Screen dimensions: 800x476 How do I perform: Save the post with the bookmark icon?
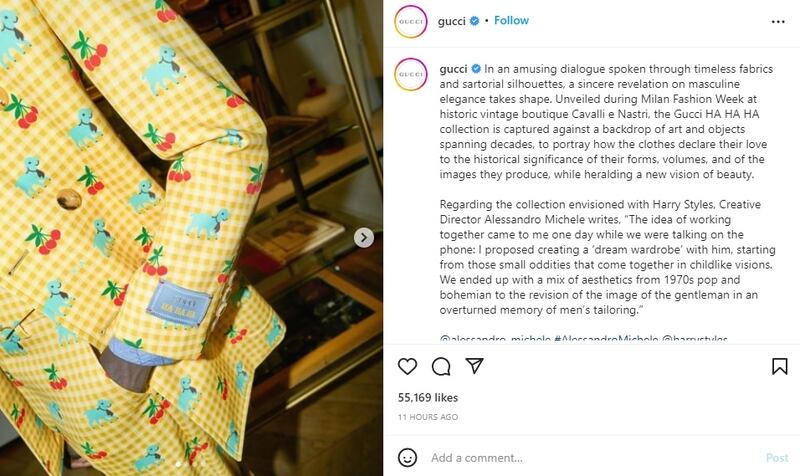(780, 366)
